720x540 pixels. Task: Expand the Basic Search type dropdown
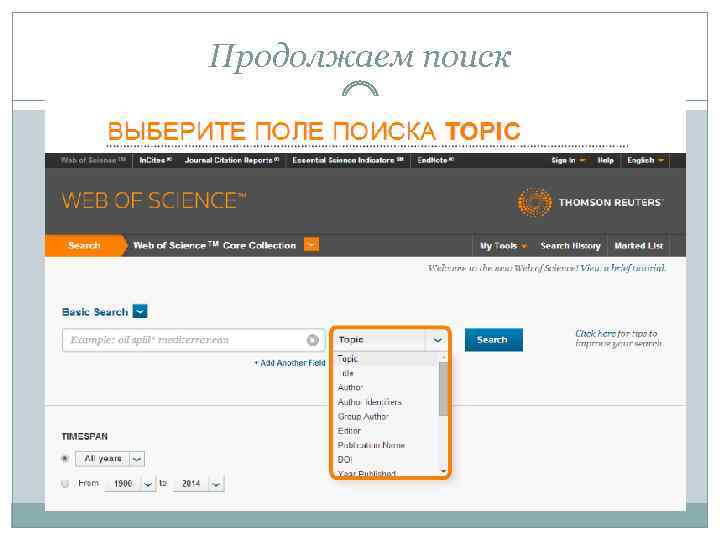pos(140,311)
